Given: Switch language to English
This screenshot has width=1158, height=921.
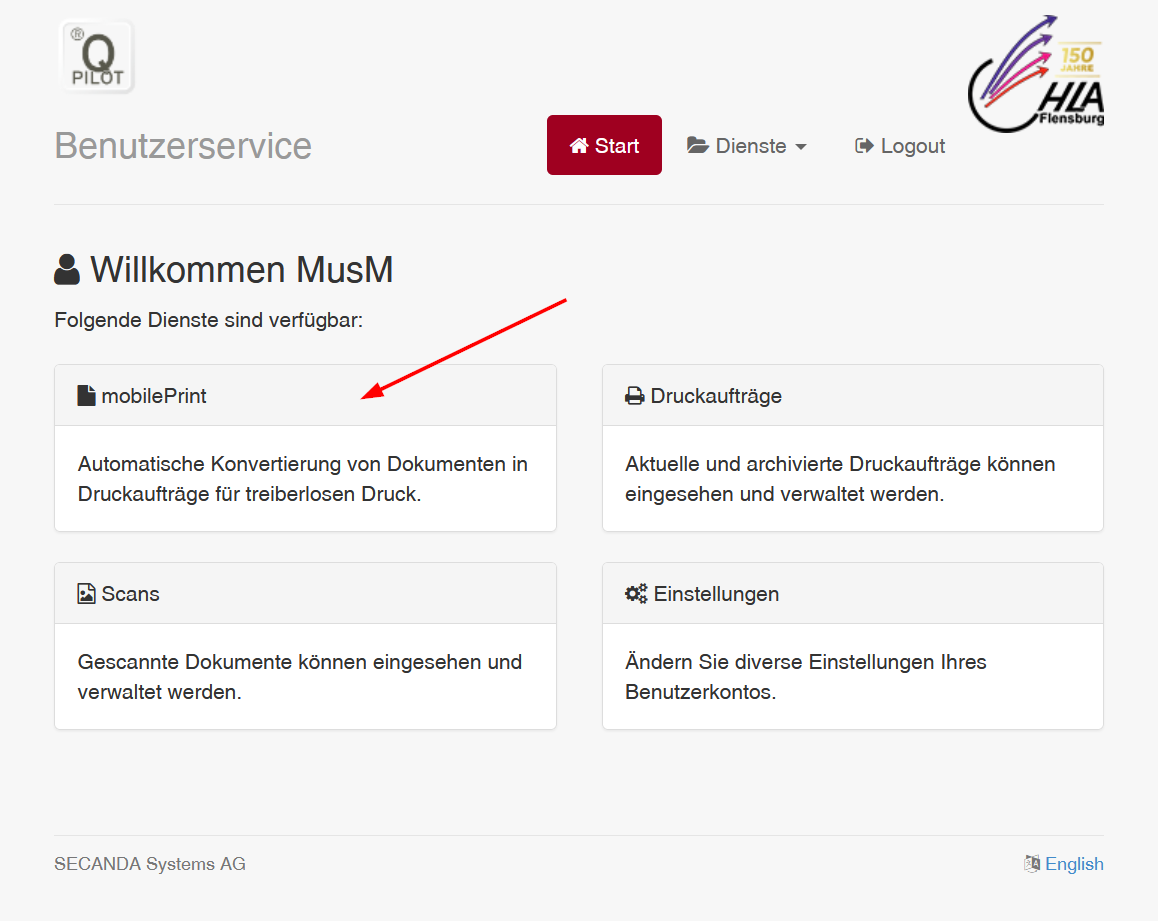Looking at the screenshot, I should click(1074, 863).
